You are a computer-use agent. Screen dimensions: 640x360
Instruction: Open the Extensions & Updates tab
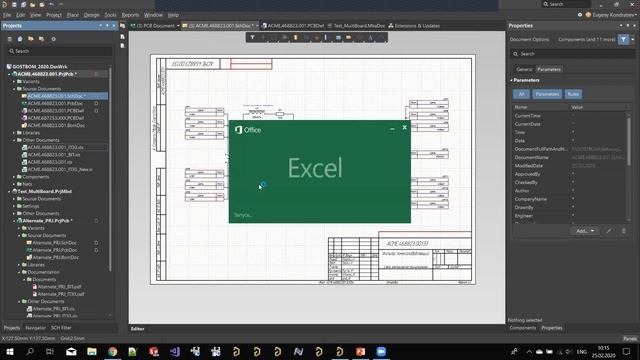[414, 26]
